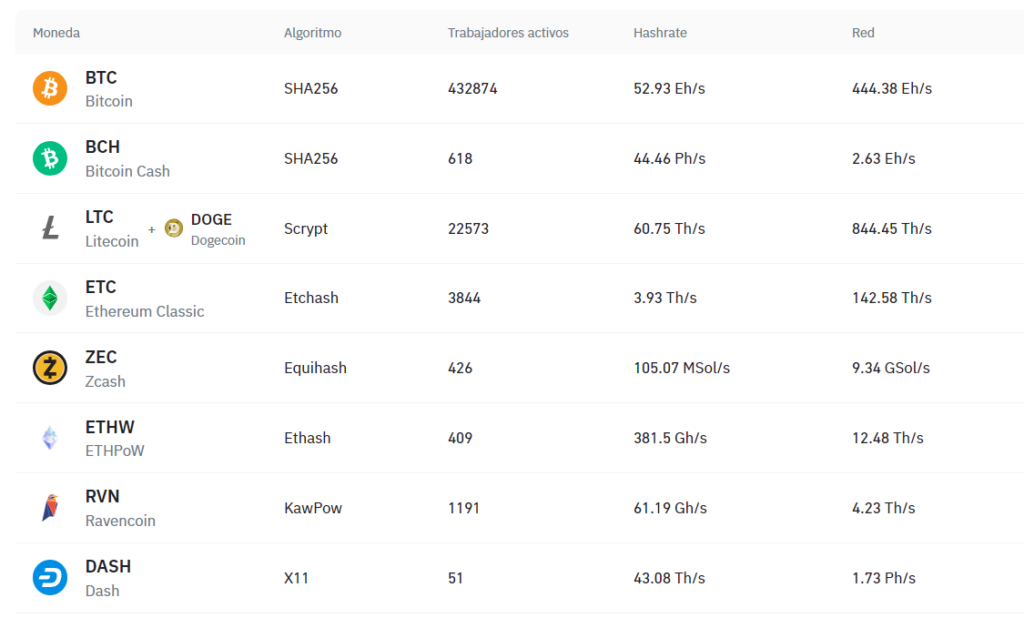Open the Ethereum Classic green diamond icon
Image resolution: width=1024 pixels, height=628 pixels.
coord(50,298)
